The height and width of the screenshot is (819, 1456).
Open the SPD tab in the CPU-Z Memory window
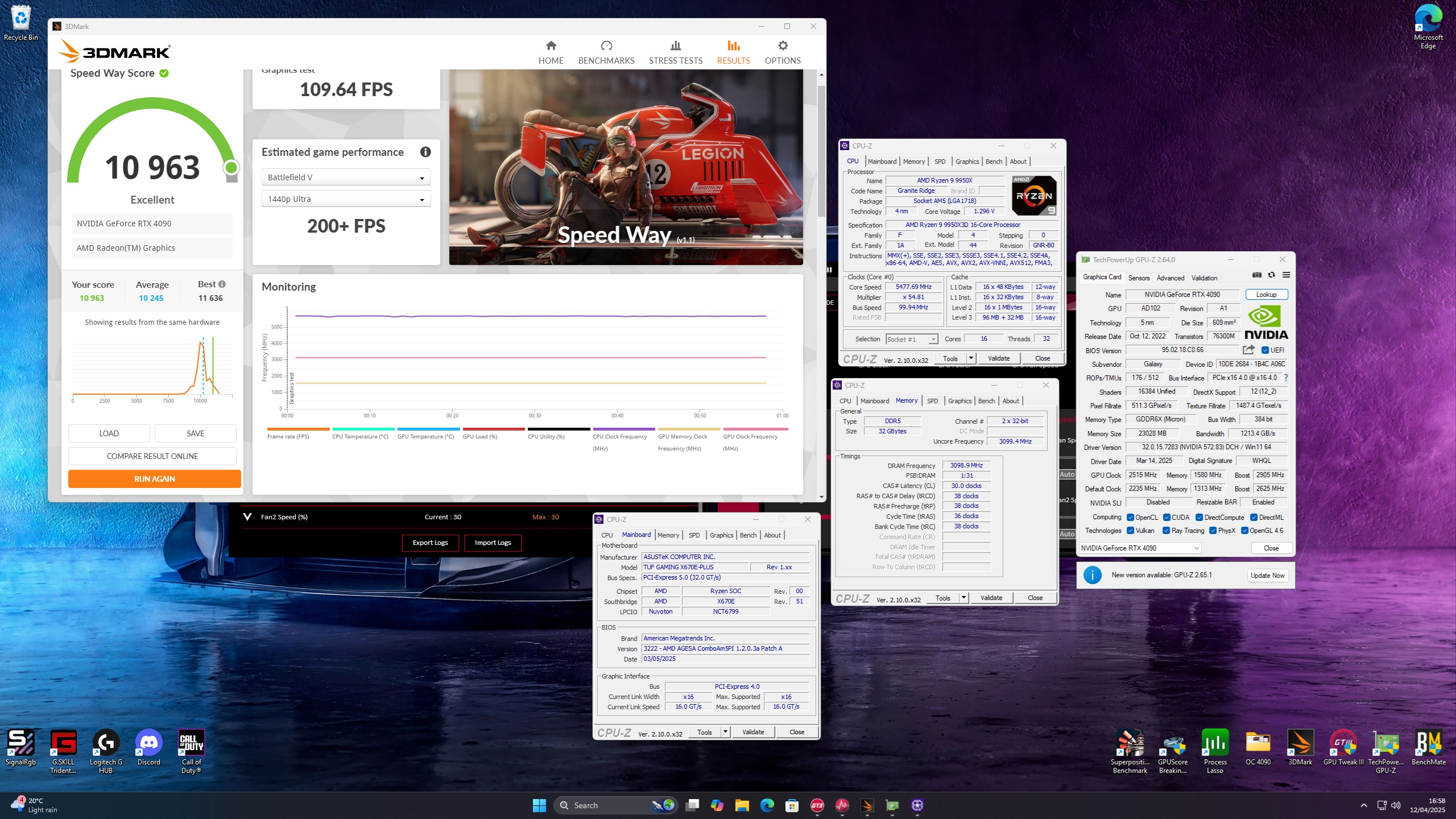(933, 401)
